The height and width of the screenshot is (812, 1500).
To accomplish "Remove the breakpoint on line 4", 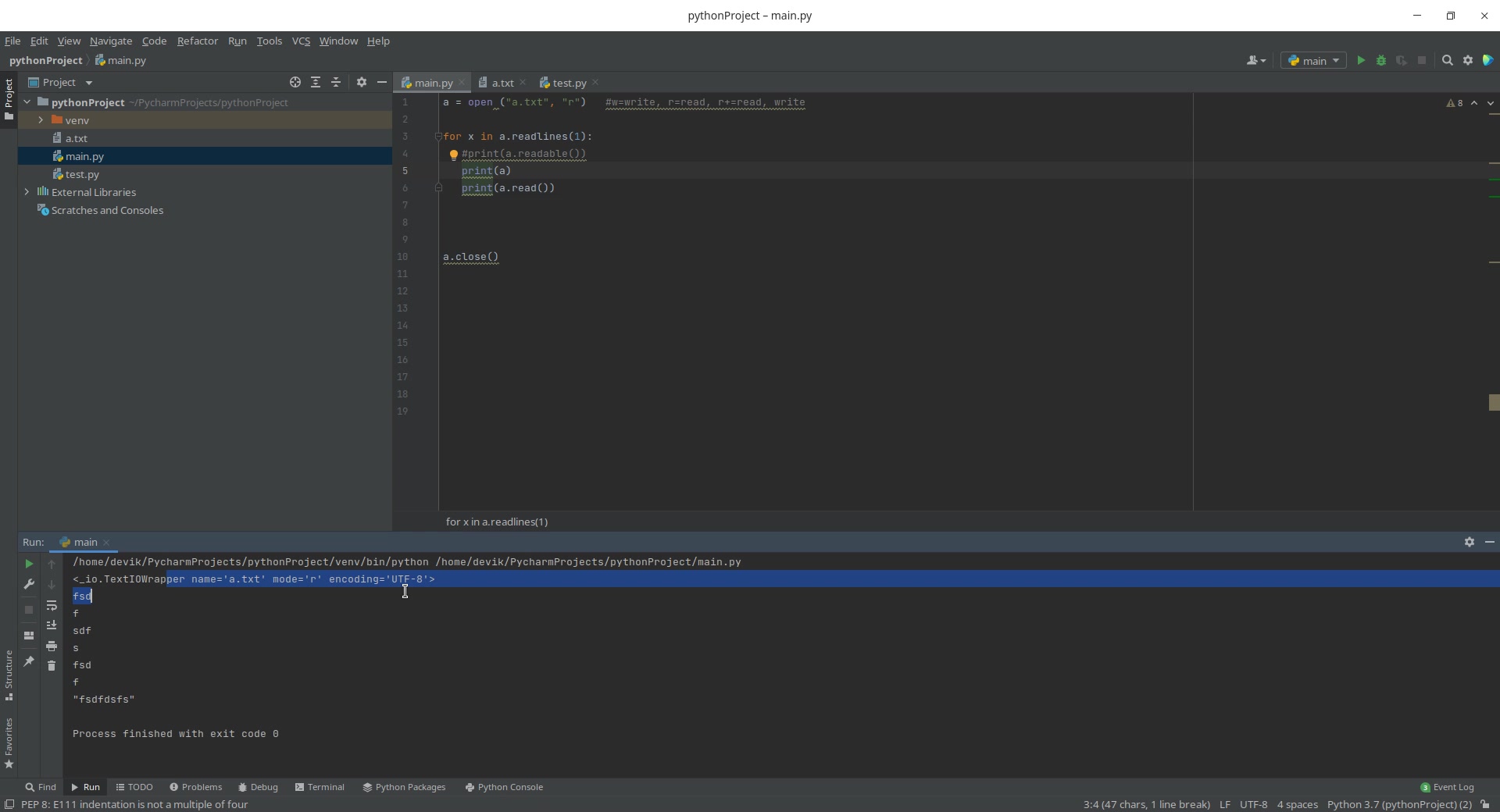I will pos(455,155).
